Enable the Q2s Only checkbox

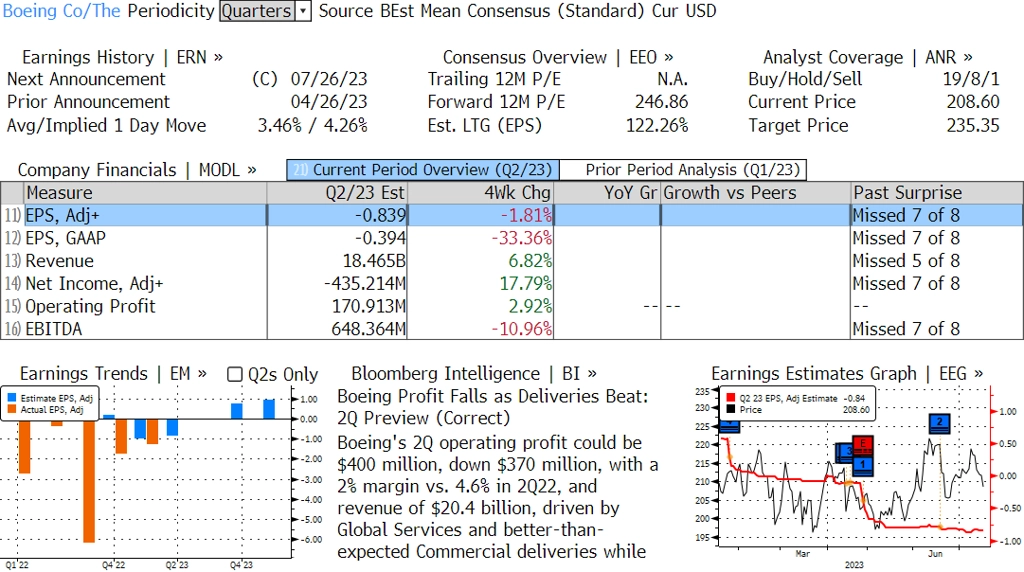pyautogui.click(x=234, y=374)
